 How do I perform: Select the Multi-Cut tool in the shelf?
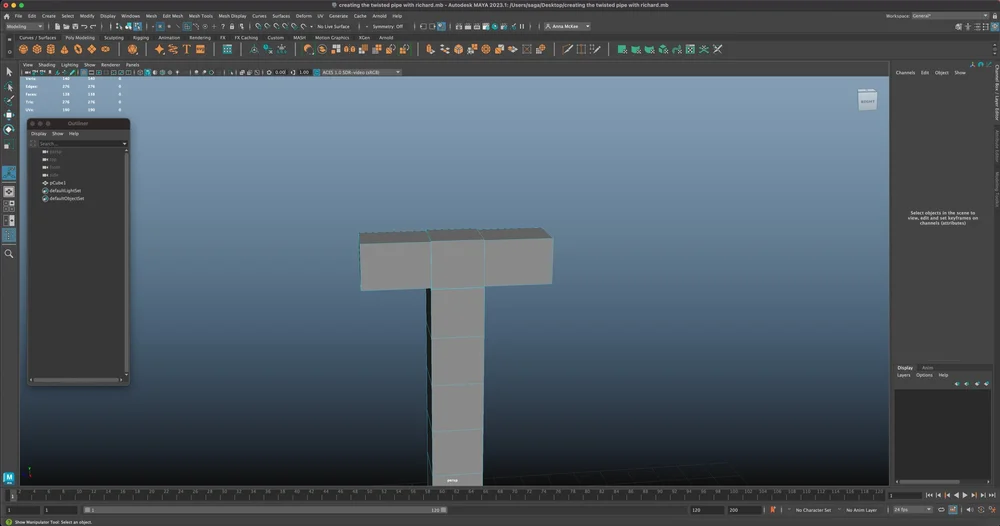point(567,49)
